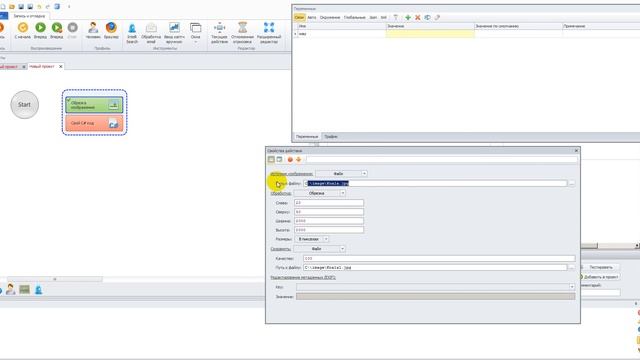Viewport: 640px width, 360px height.
Task: Open the 'Окна' windows dropdown in ribbon
Action: pos(196,29)
